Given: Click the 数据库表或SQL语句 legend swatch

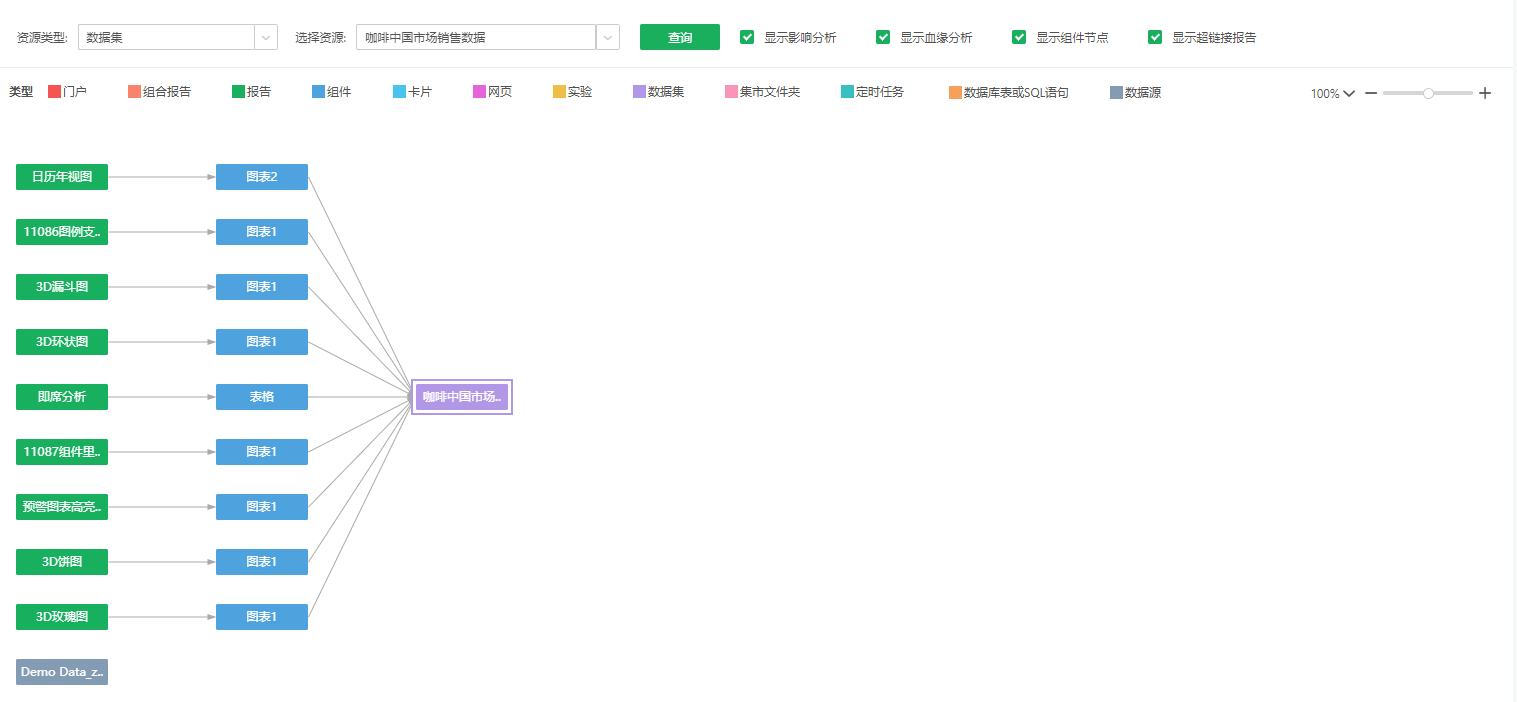Looking at the screenshot, I should [x=956, y=93].
